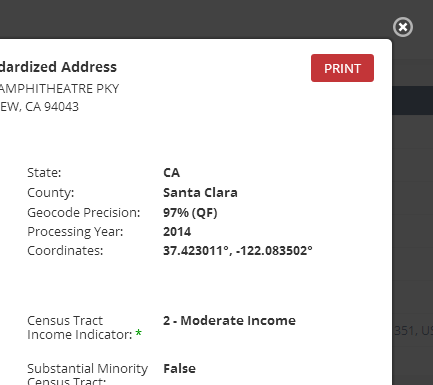Select the CA state value

point(171,173)
